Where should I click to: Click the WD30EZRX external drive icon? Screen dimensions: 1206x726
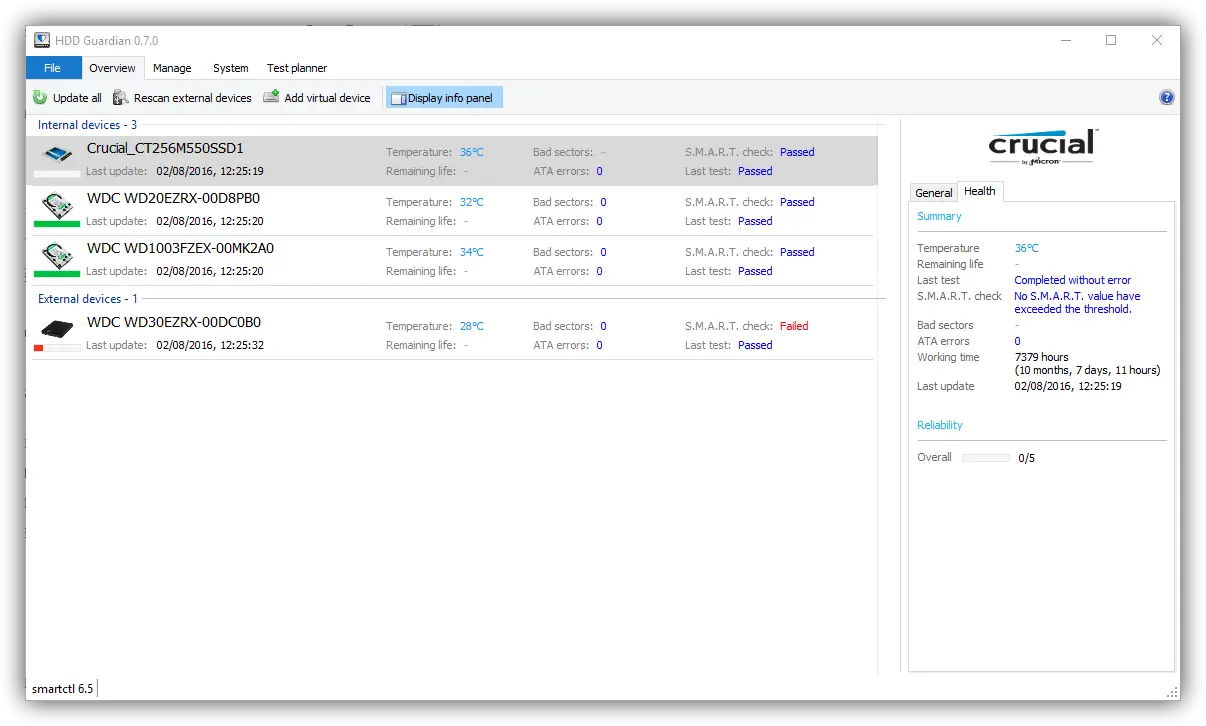click(x=58, y=329)
